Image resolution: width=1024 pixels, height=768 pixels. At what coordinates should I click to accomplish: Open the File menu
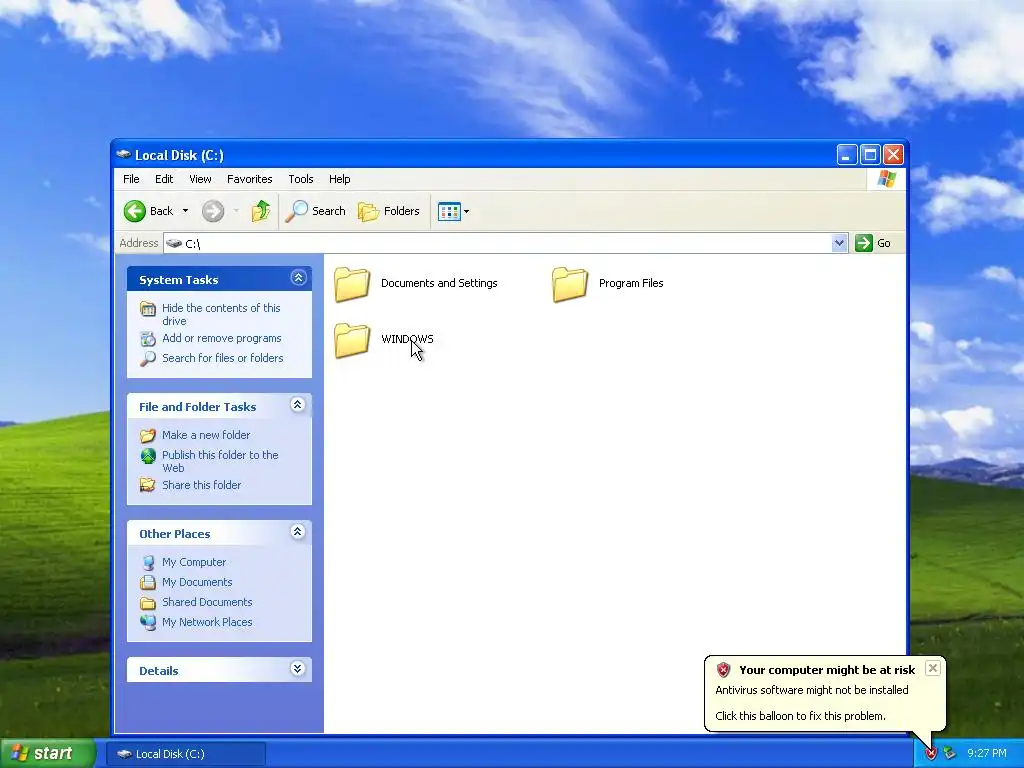(x=131, y=179)
